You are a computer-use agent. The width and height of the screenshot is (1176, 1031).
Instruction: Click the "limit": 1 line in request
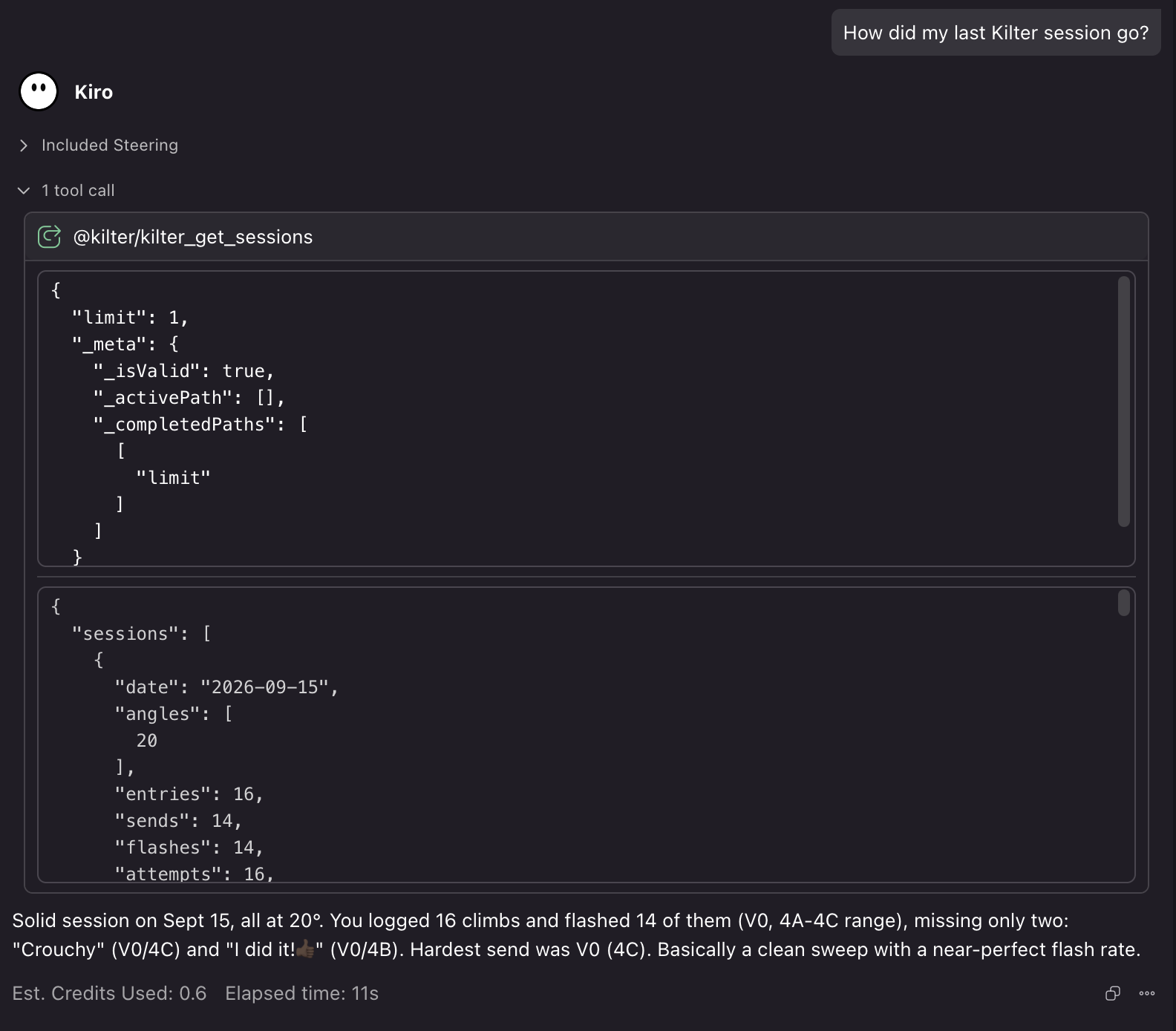(x=130, y=318)
